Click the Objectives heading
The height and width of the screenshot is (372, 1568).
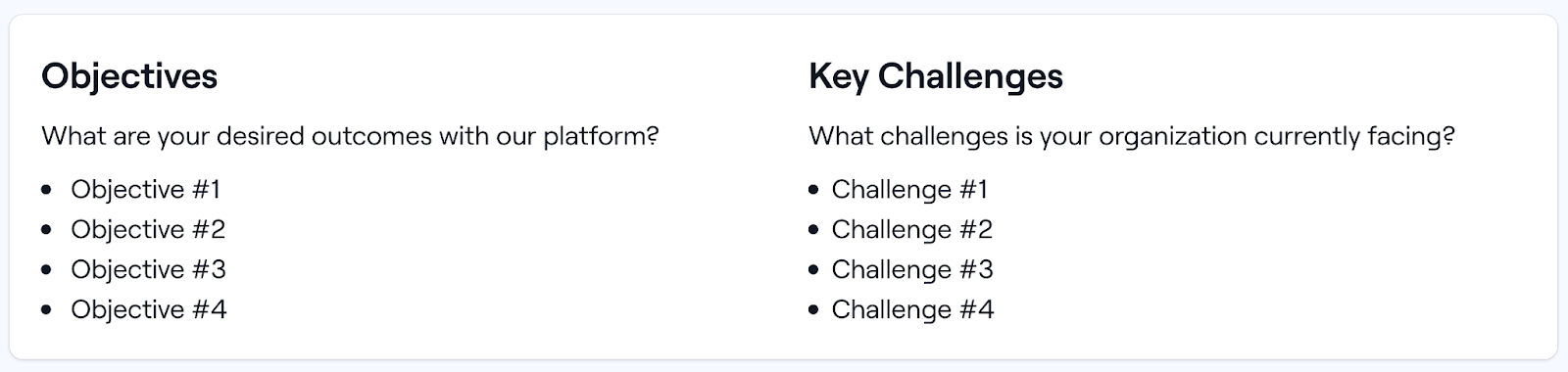pos(129,76)
